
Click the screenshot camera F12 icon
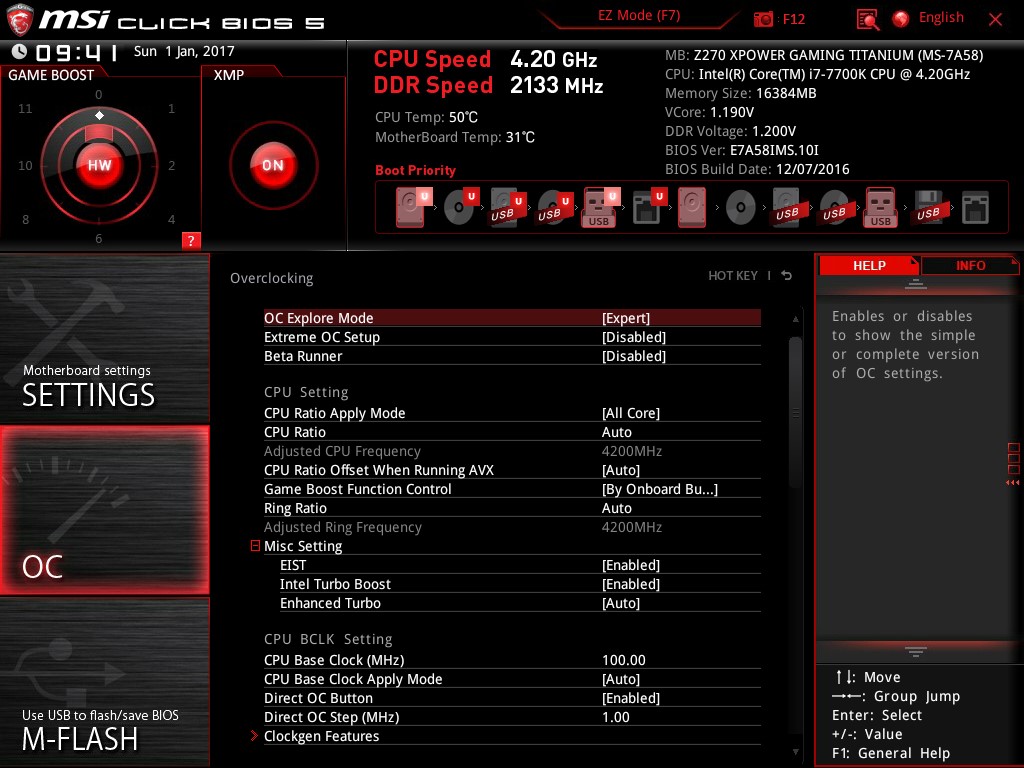(764, 19)
